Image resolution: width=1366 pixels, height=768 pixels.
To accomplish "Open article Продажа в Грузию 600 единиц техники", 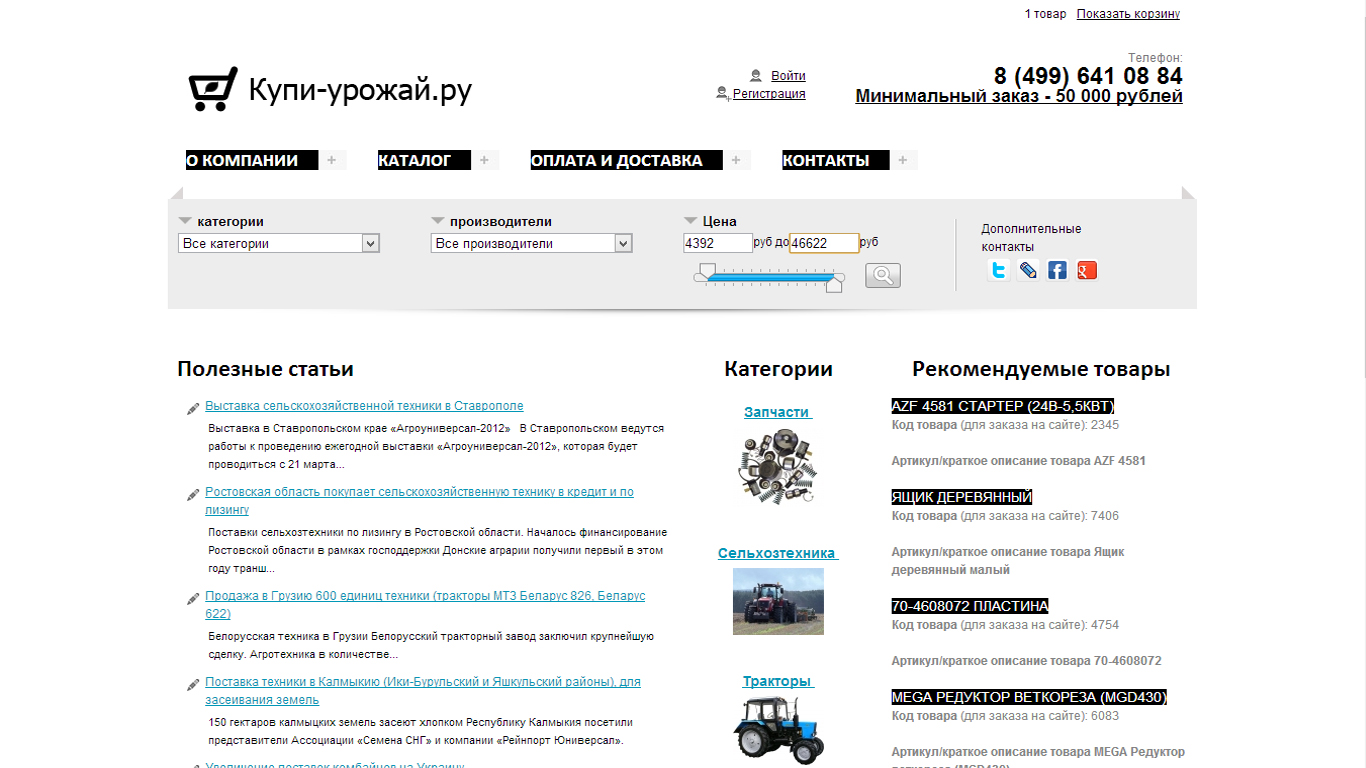I will tap(425, 605).
